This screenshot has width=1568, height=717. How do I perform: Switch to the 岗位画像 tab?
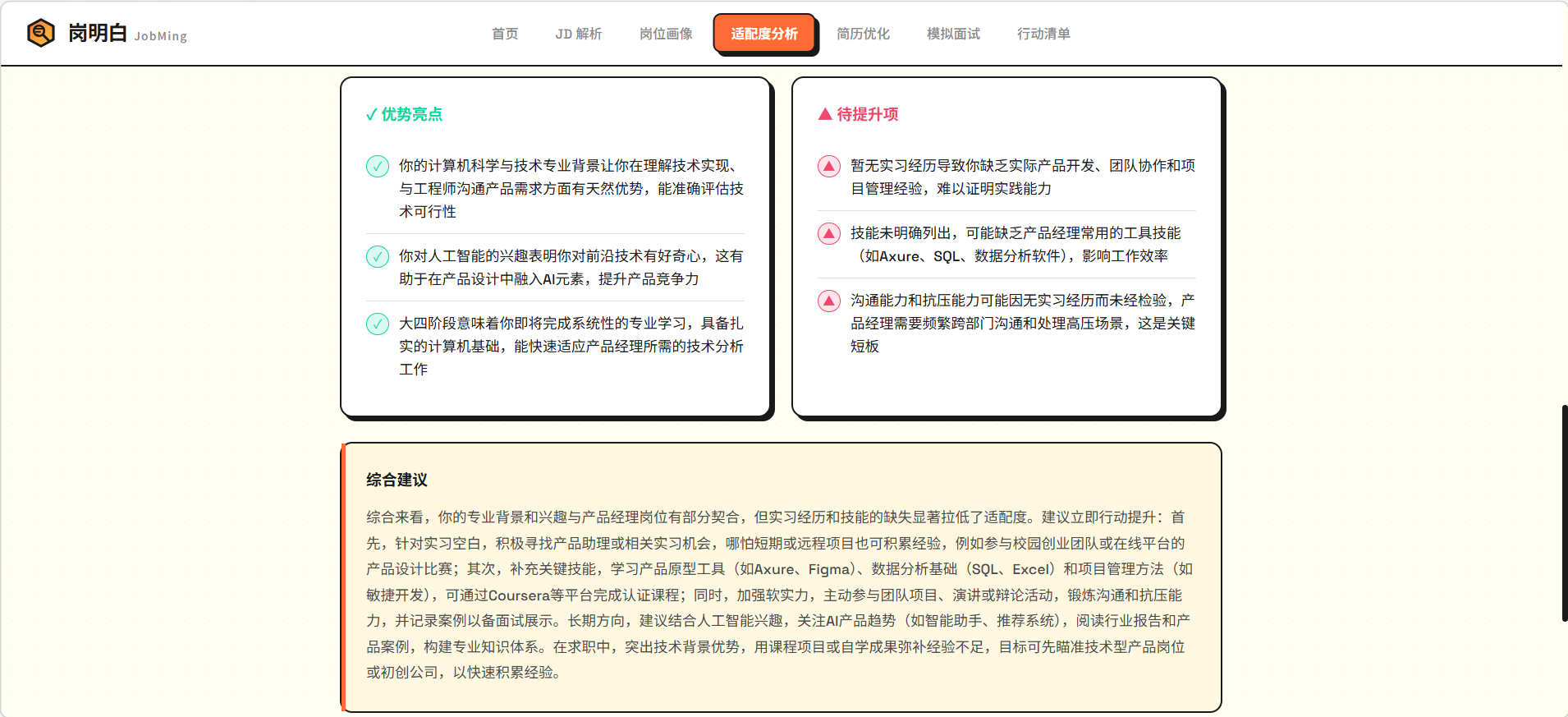coord(666,34)
